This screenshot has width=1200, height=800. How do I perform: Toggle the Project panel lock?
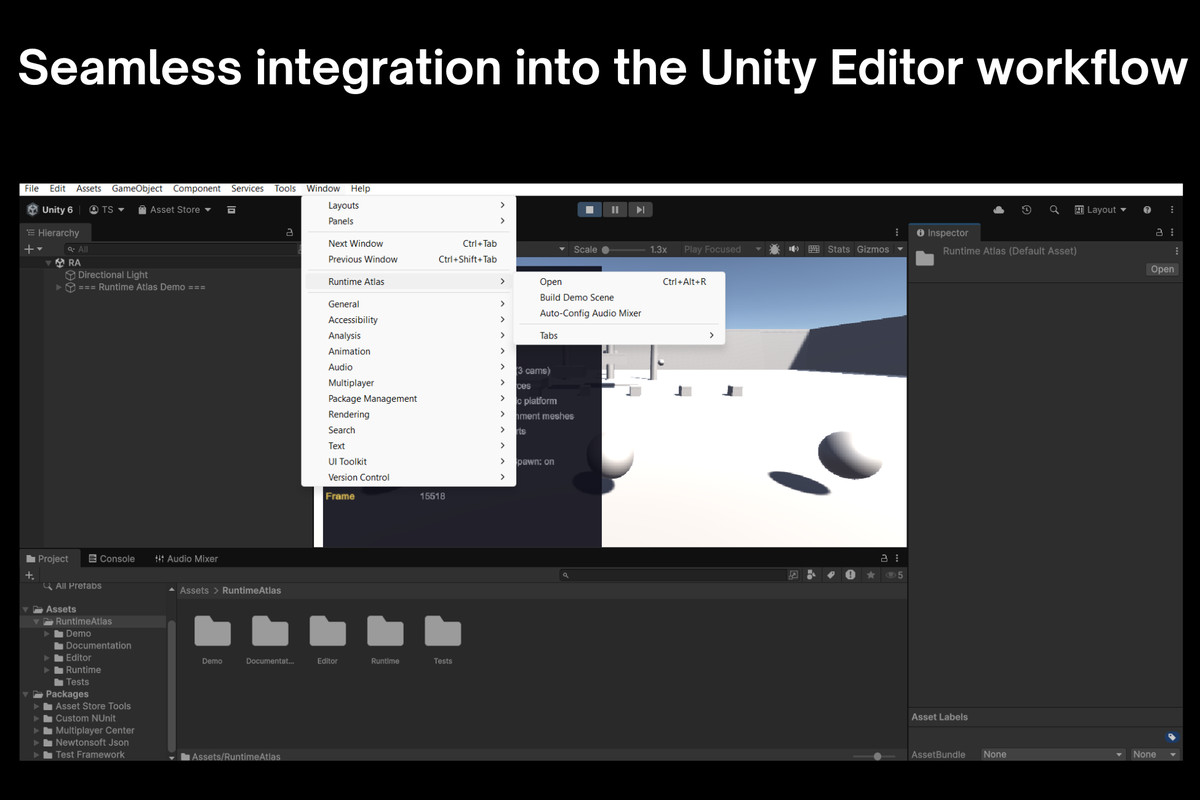click(x=883, y=559)
